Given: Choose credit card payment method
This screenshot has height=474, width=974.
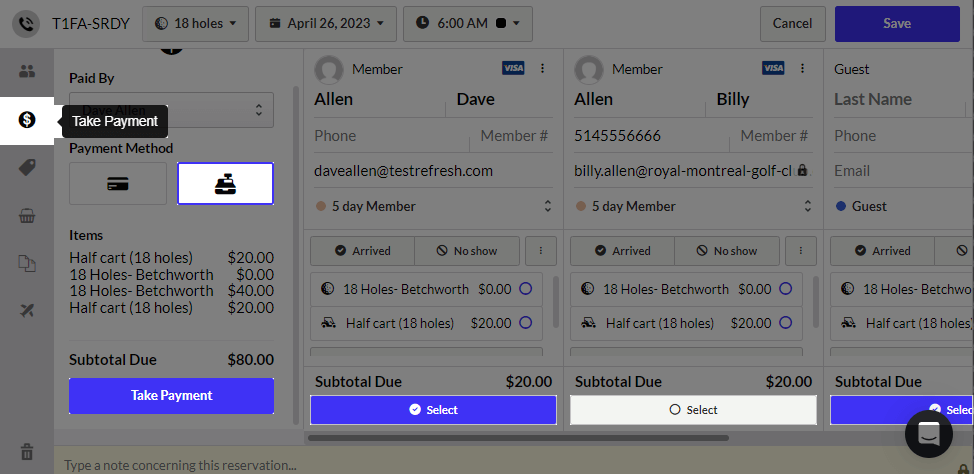Looking at the screenshot, I should click(118, 184).
